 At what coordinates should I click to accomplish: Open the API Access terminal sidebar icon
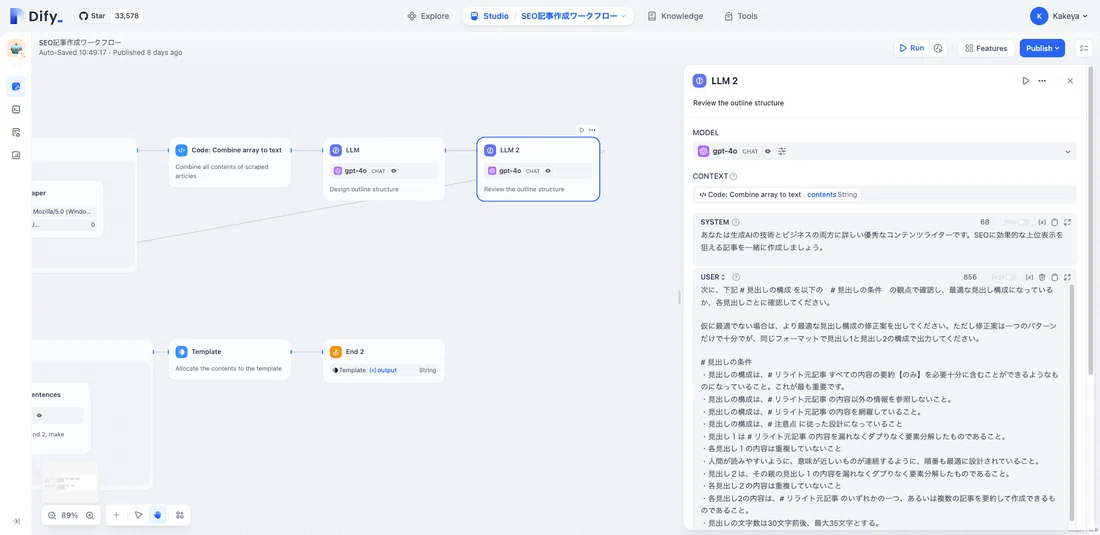point(16,109)
